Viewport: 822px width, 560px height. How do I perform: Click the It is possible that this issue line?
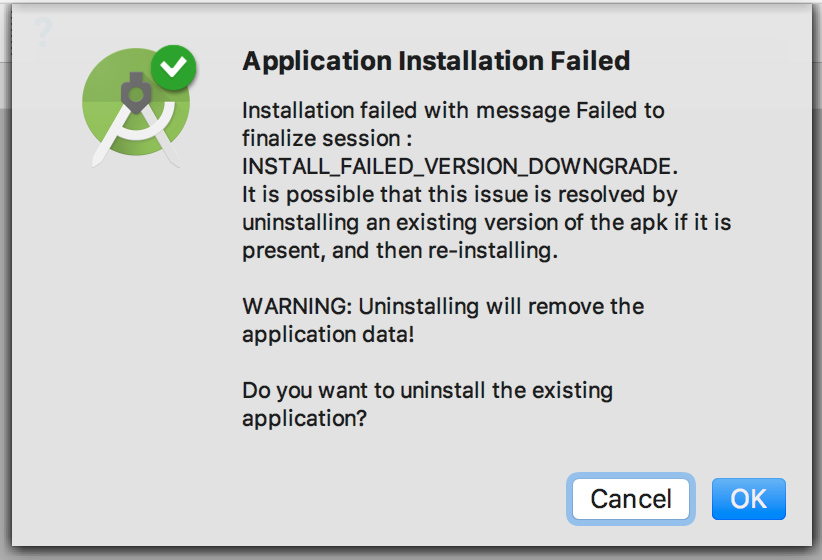point(460,195)
